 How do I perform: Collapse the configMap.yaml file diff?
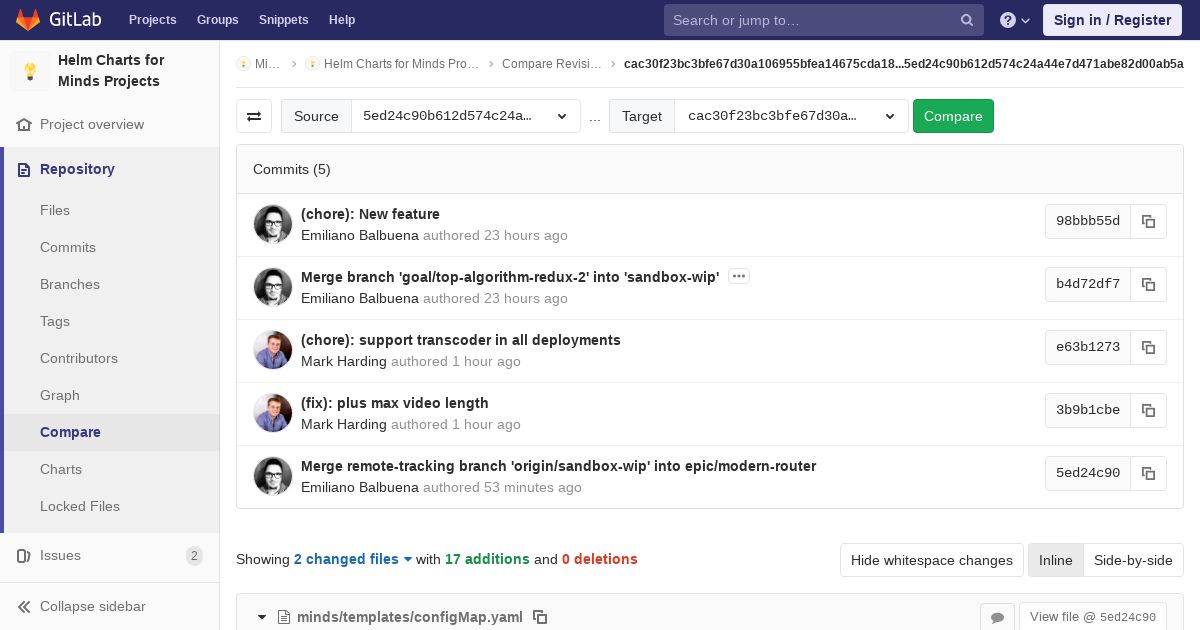coord(262,617)
